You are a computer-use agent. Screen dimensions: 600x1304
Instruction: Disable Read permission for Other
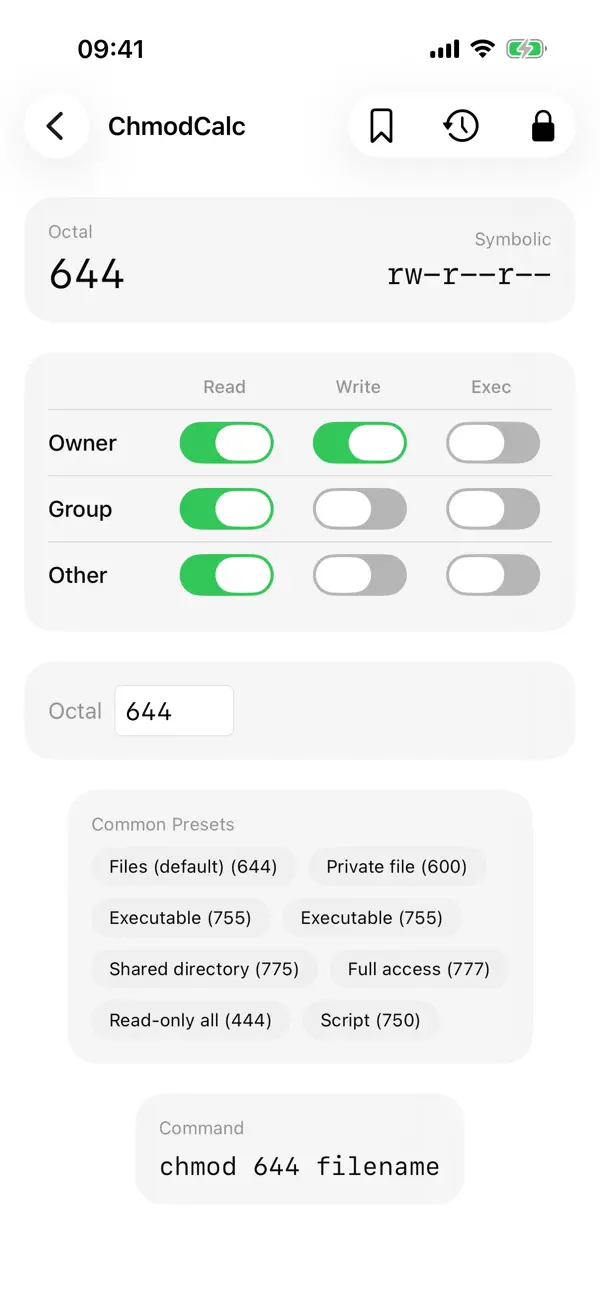[226, 575]
